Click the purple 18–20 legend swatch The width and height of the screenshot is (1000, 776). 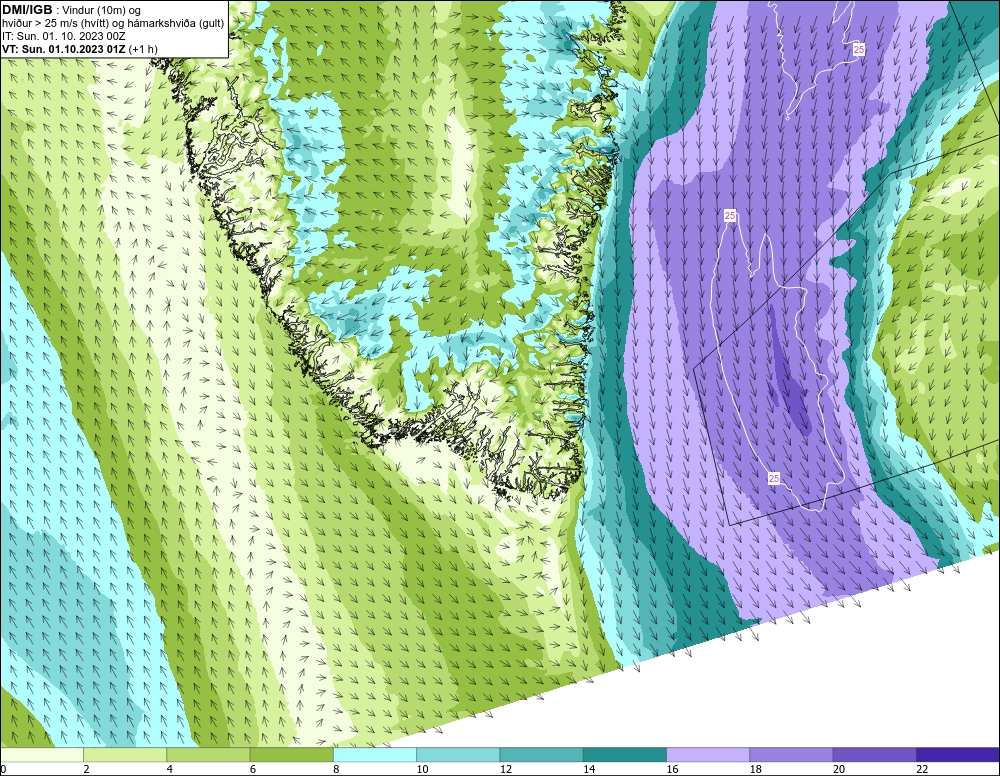(x=791, y=754)
